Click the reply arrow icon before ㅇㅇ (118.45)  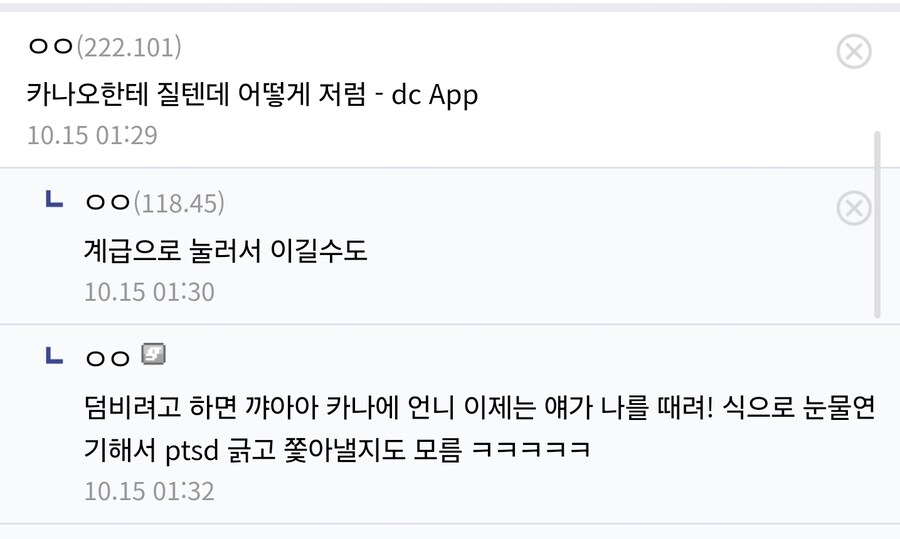coord(55,201)
